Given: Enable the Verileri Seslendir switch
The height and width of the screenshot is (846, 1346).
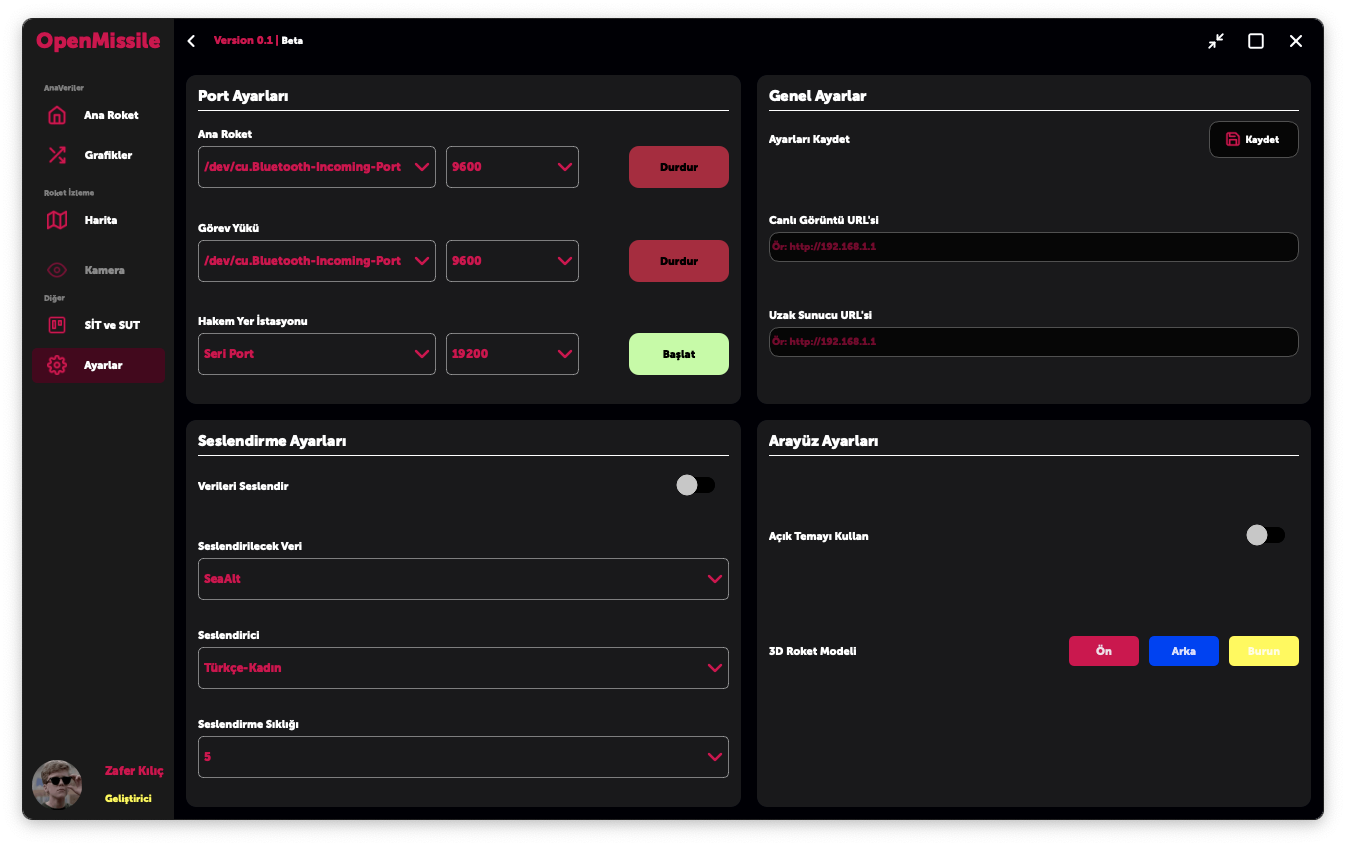Looking at the screenshot, I should (695, 485).
